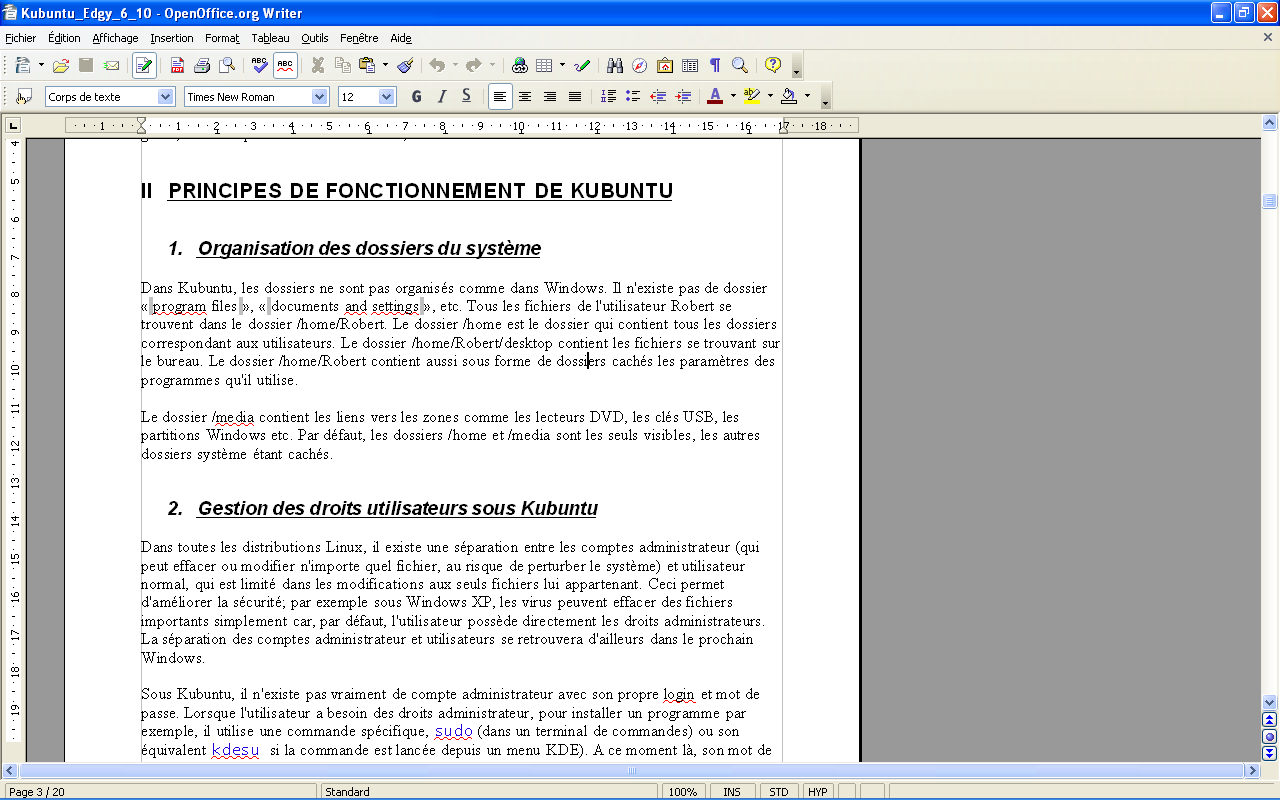Image resolution: width=1280 pixels, height=800 pixels.
Task: Toggle numbered list icon
Action: pos(608,96)
